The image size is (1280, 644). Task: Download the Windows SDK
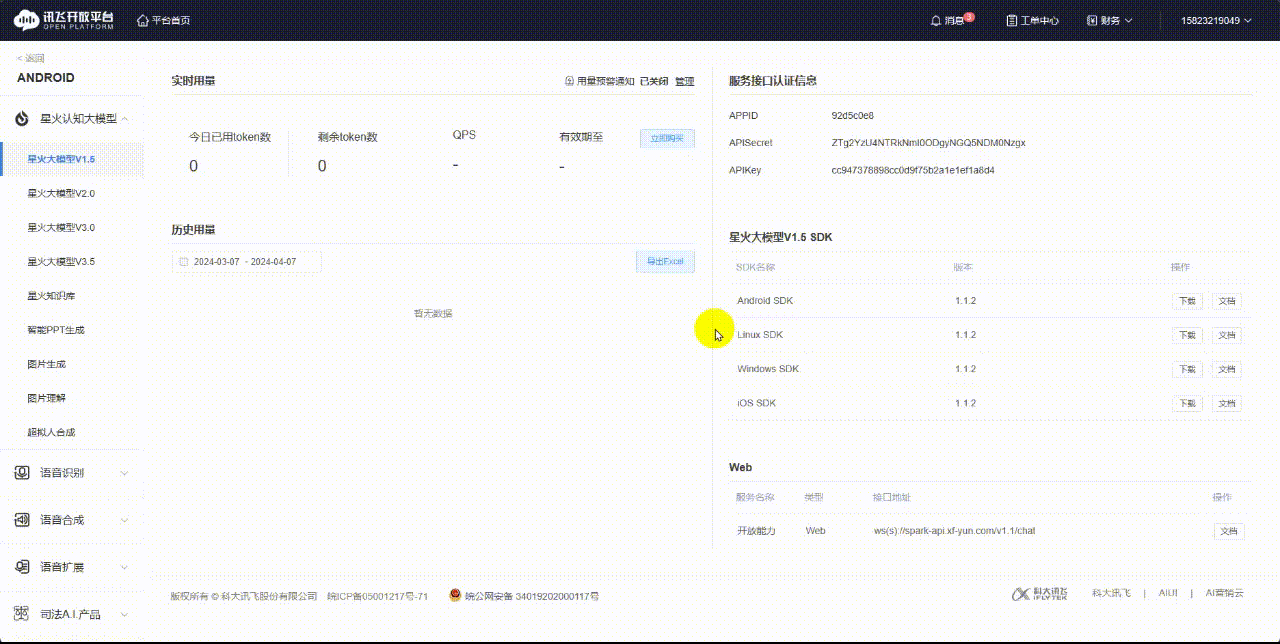(1187, 369)
